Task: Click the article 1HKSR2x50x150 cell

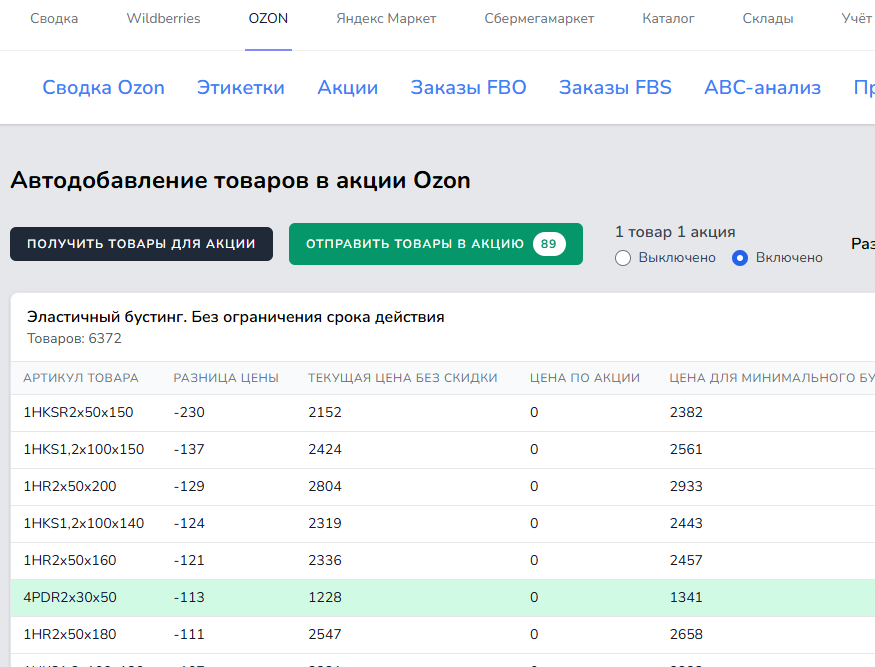Action: (78, 412)
